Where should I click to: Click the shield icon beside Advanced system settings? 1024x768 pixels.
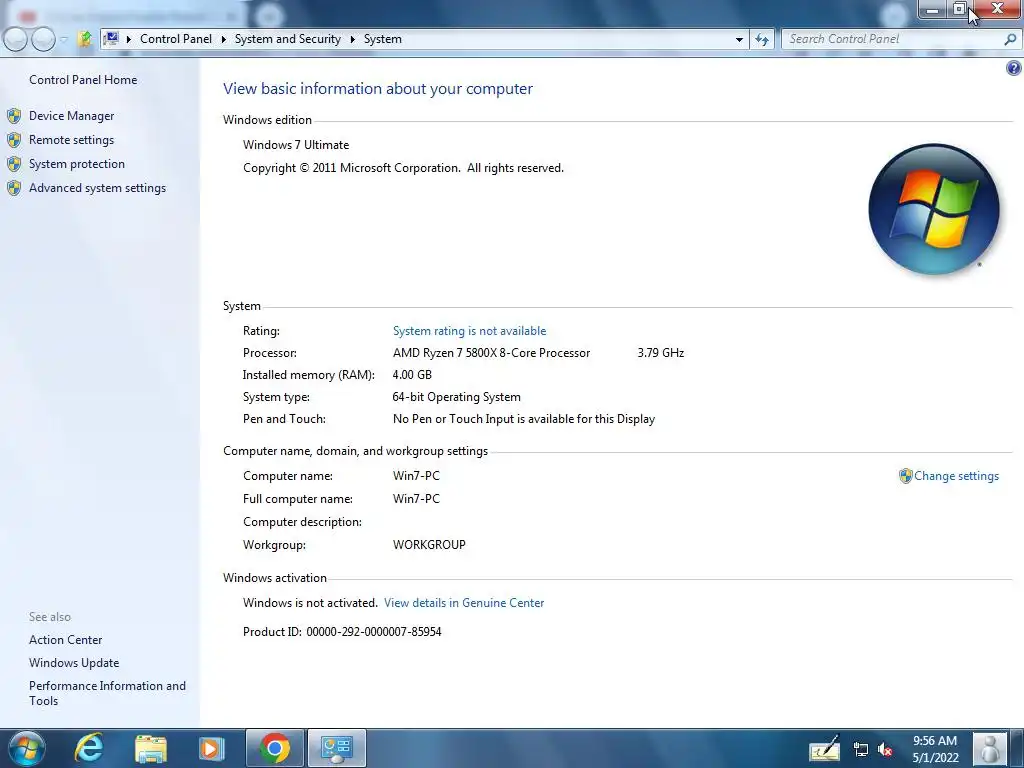pyautogui.click(x=14, y=188)
